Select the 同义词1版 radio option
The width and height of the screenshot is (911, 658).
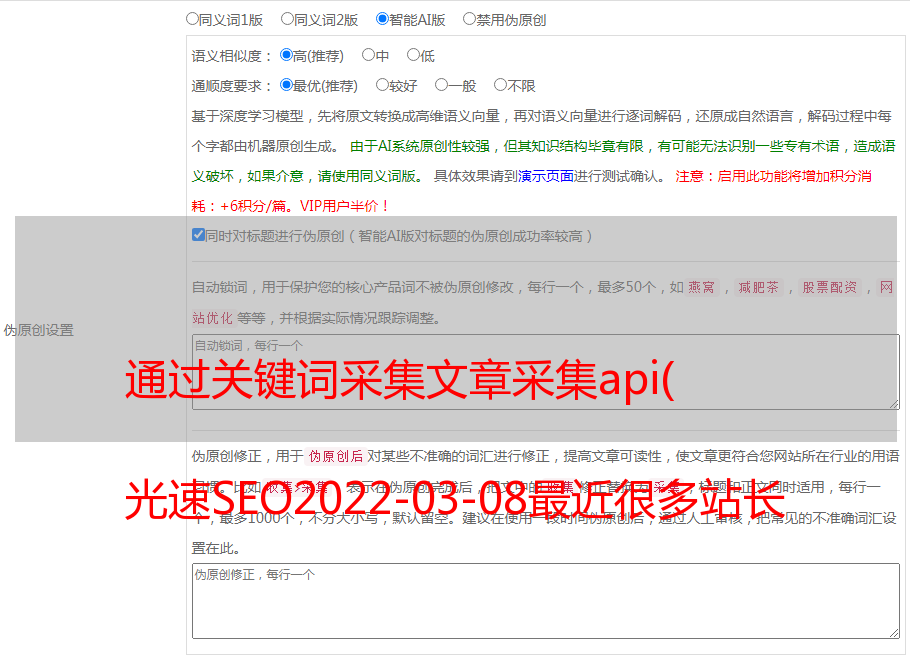click(x=192, y=19)
